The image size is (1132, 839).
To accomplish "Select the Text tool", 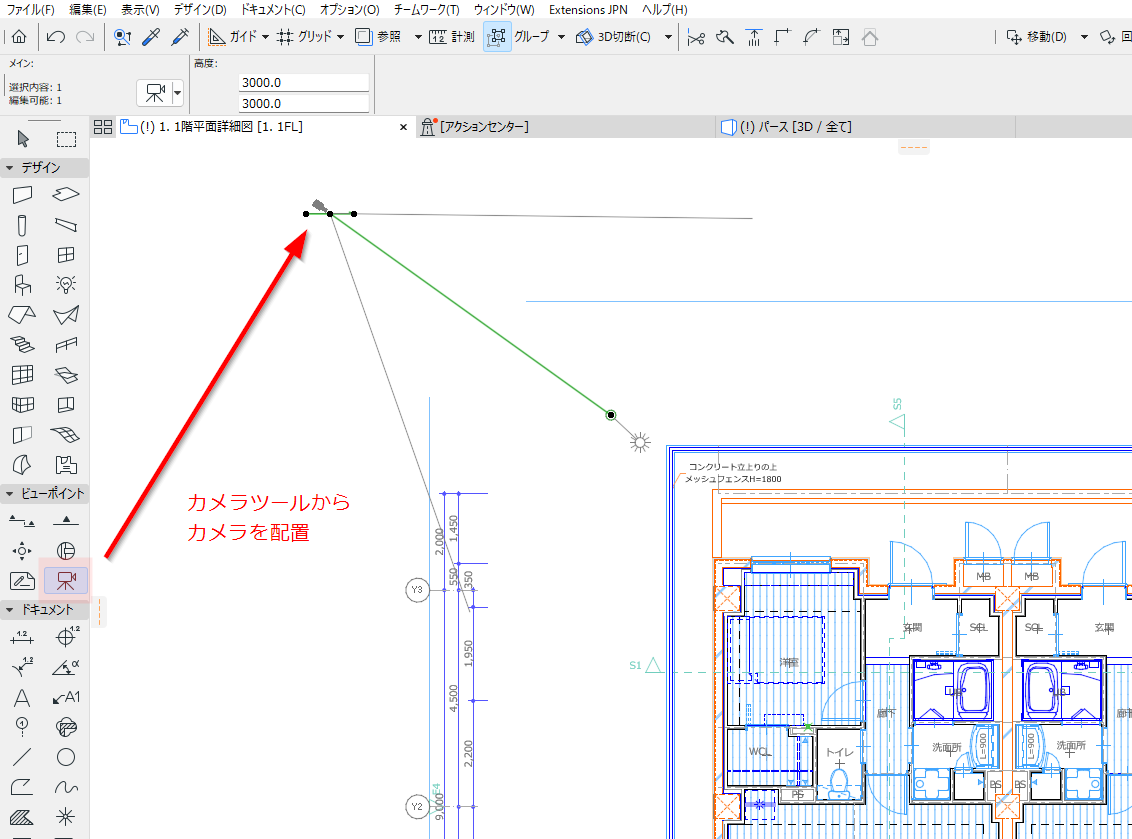I will pyautogui.click(x=22, y=697).
